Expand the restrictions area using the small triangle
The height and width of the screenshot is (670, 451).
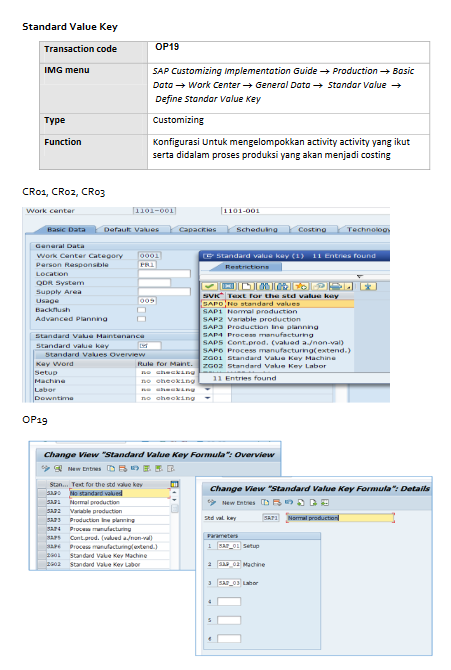[x=360, y=276]
